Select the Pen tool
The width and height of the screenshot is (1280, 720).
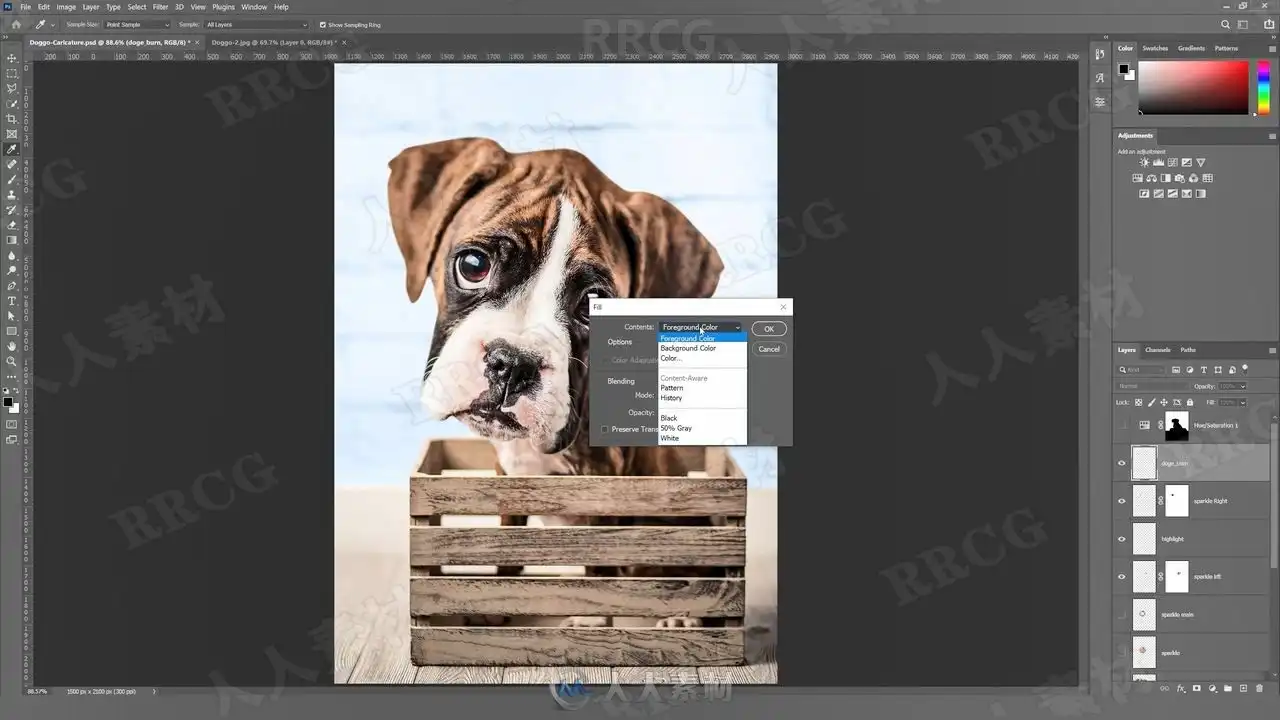[x=12, y=285]
